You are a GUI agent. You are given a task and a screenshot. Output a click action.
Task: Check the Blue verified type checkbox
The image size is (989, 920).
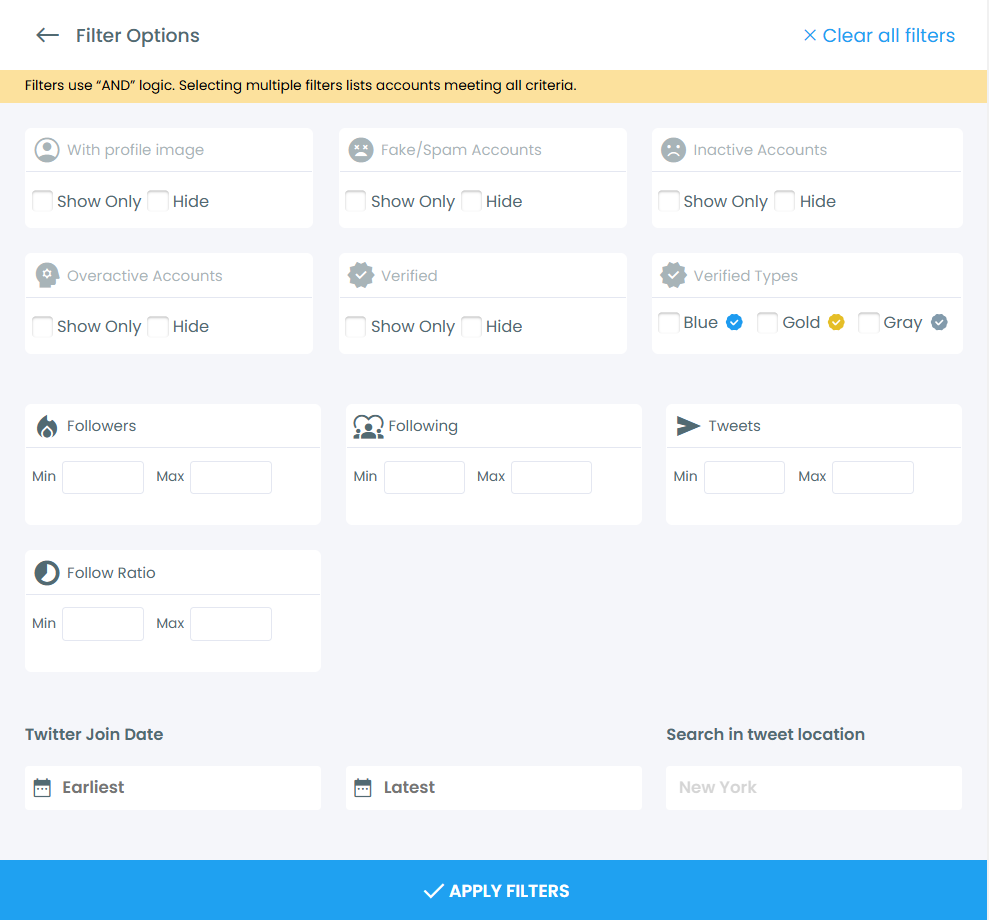coord(668,322)
